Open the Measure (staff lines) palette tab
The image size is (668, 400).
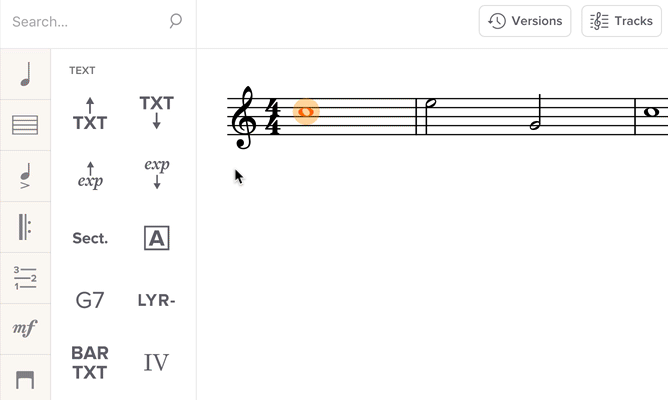[25, 125]
